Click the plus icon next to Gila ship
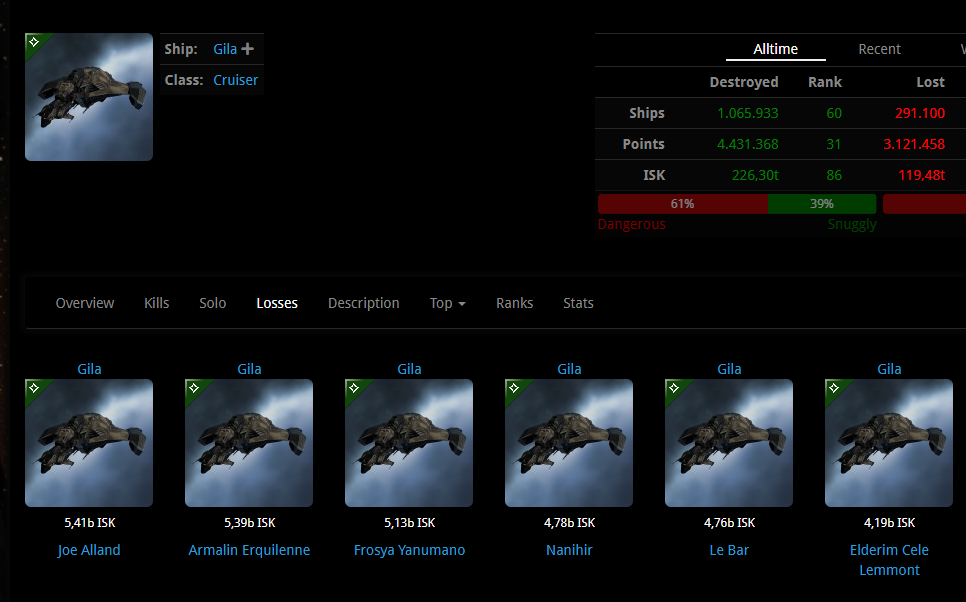966x602 pixels. (x=248, y=49)
